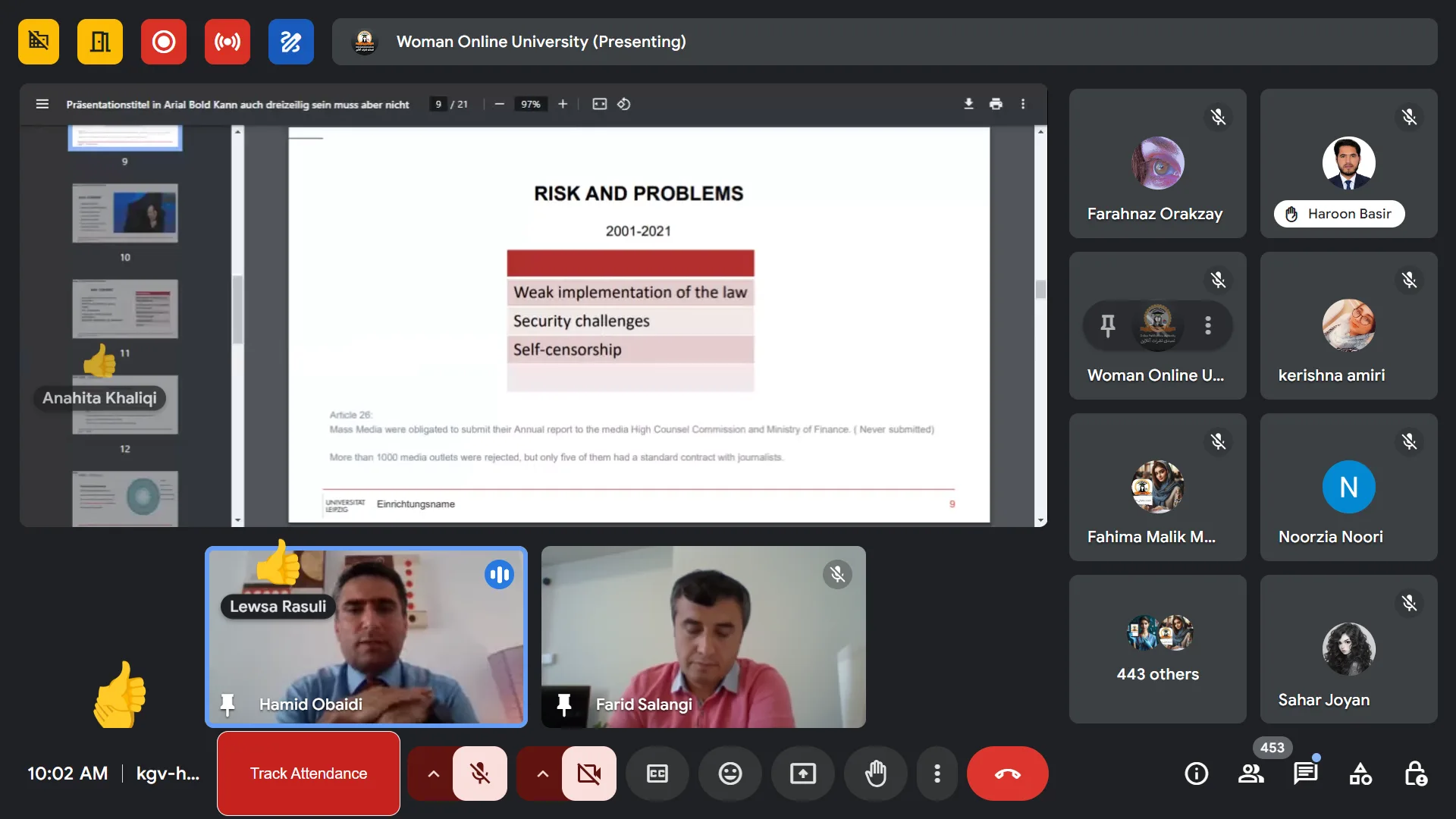Click the red live broadcast icon
Viewport: 1456px width, 819px height.
tap(227, 42)
